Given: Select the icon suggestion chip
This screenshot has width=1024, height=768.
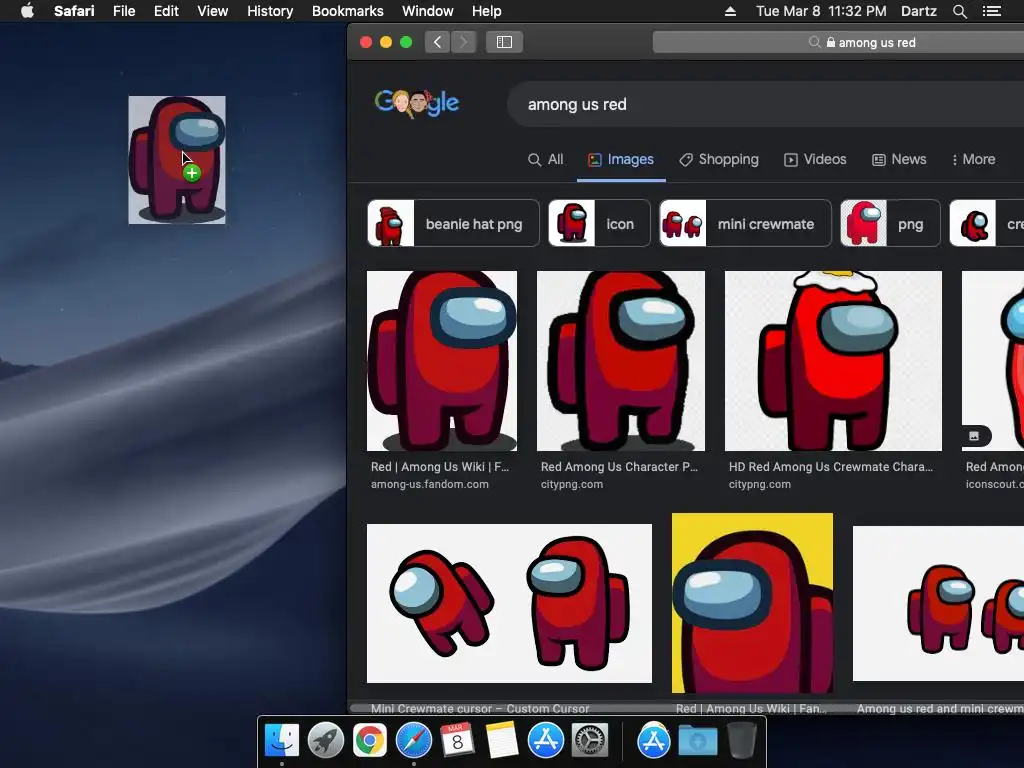Looking at the screenshot, I should tap(599, 223).
